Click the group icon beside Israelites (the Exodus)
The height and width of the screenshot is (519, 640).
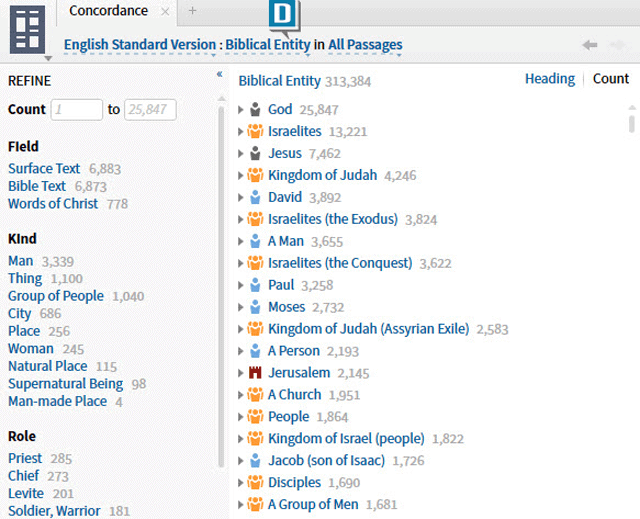[255, 220]
